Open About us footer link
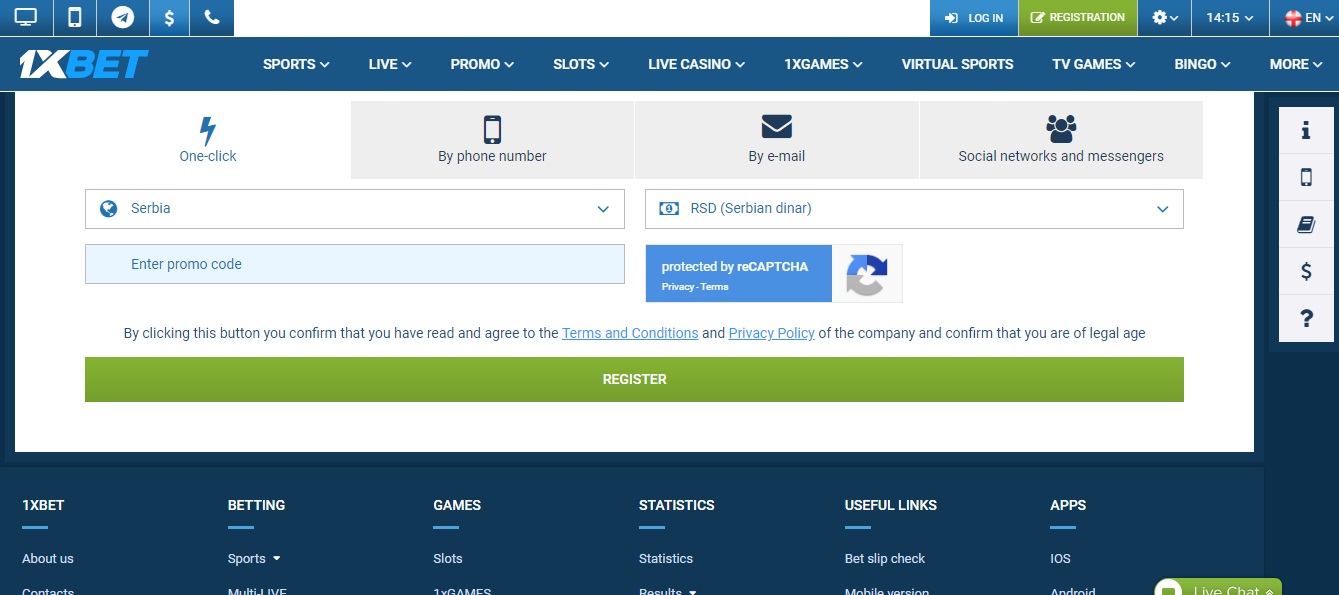 tap(48, 559)
